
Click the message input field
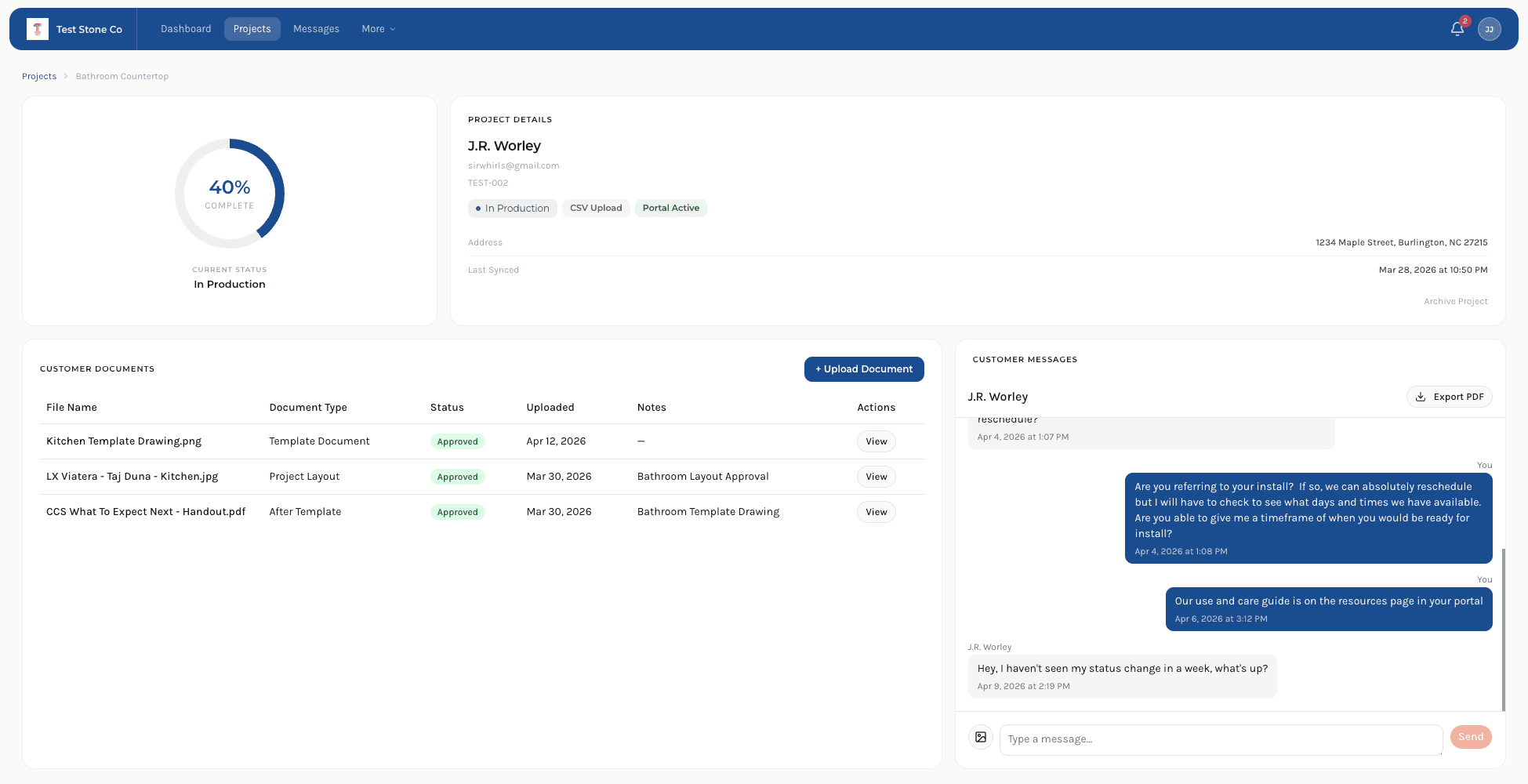(1220, 739)
